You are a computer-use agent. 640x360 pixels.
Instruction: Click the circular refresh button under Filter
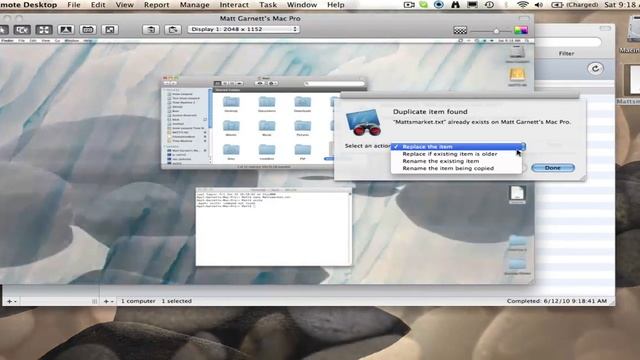tap(596, 69)
